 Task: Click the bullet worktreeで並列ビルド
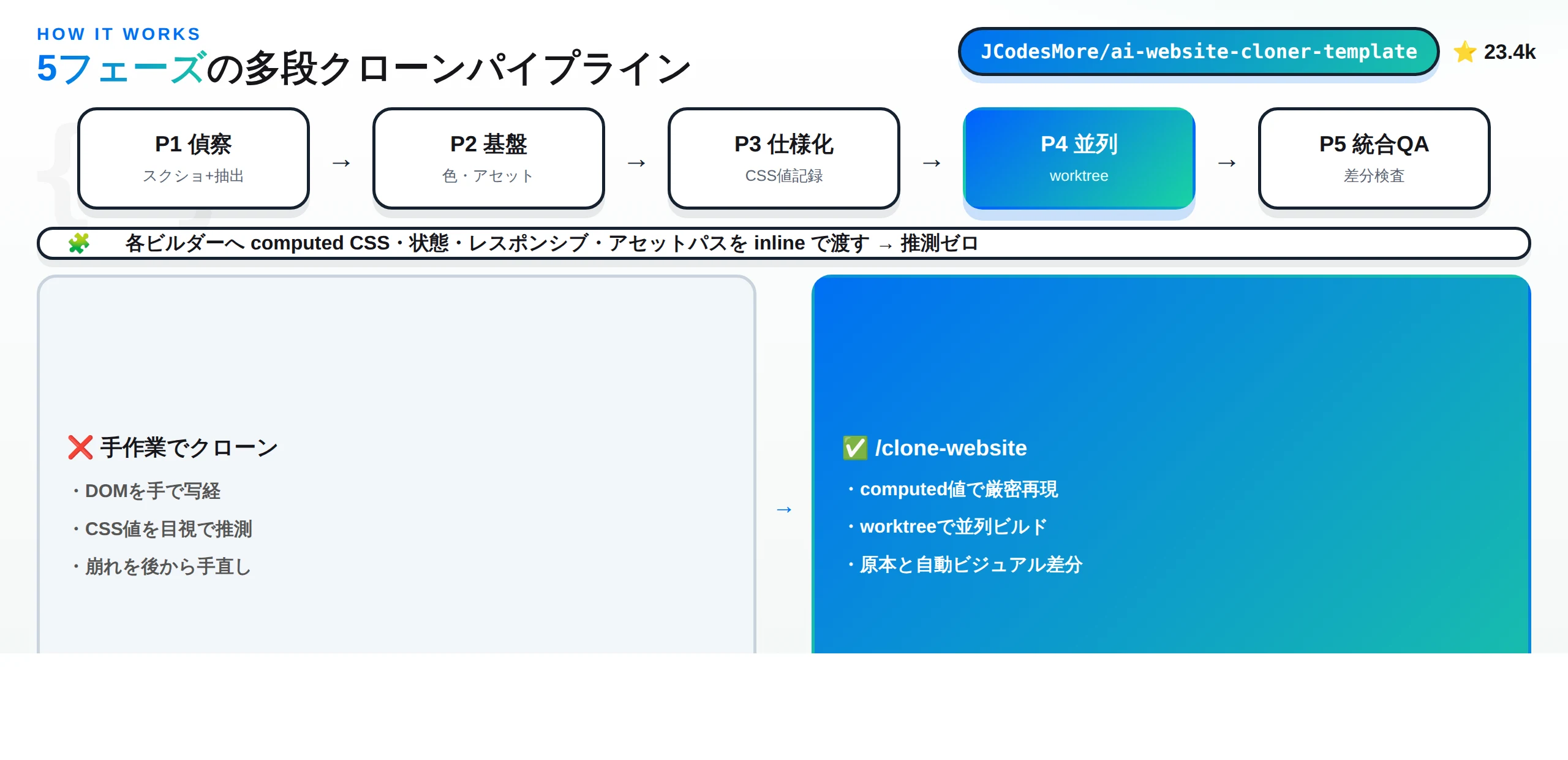946,526
